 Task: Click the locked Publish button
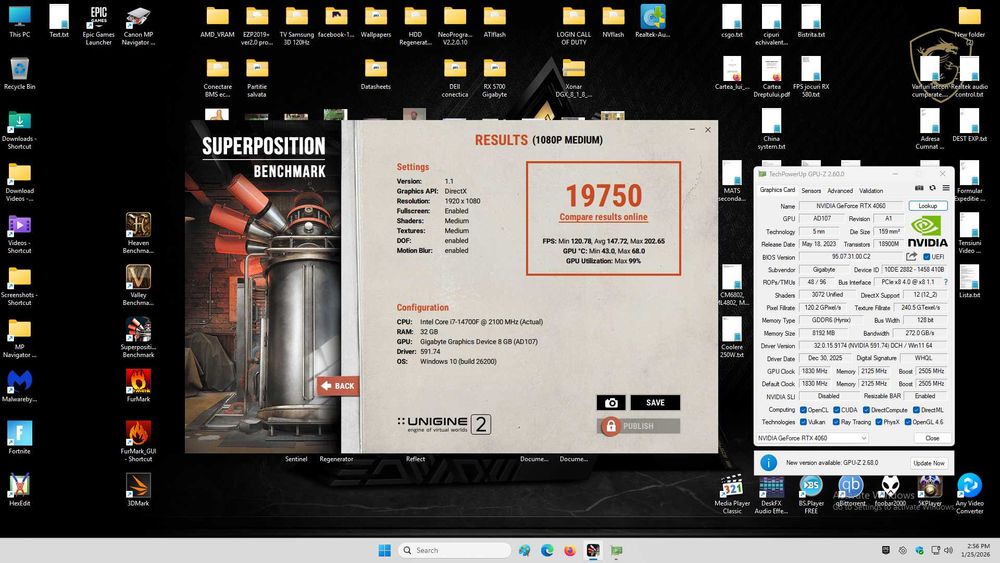click(638, 426)
